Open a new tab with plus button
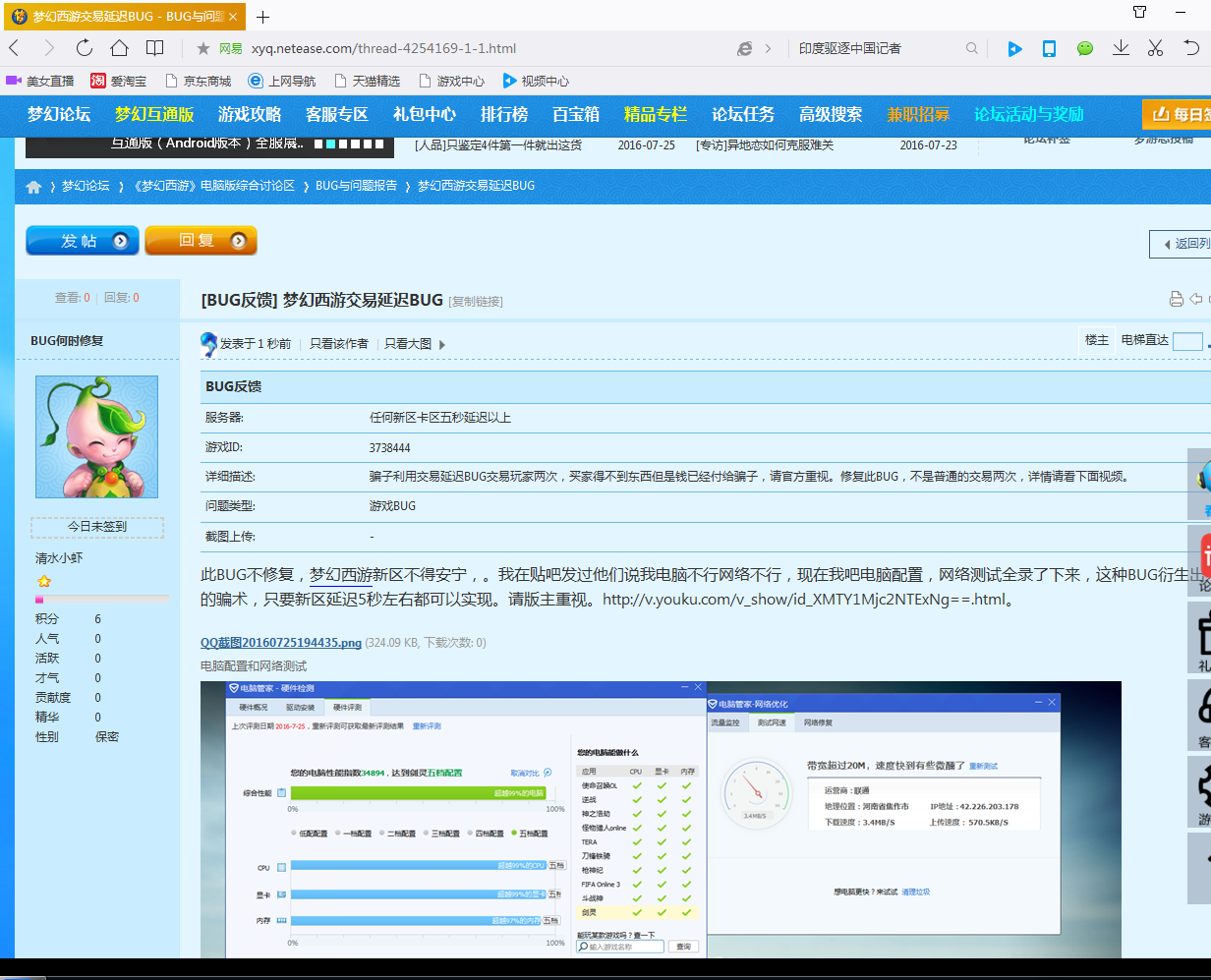The width and height of the screenshot is (1211, 980). (x=262, y=17)
